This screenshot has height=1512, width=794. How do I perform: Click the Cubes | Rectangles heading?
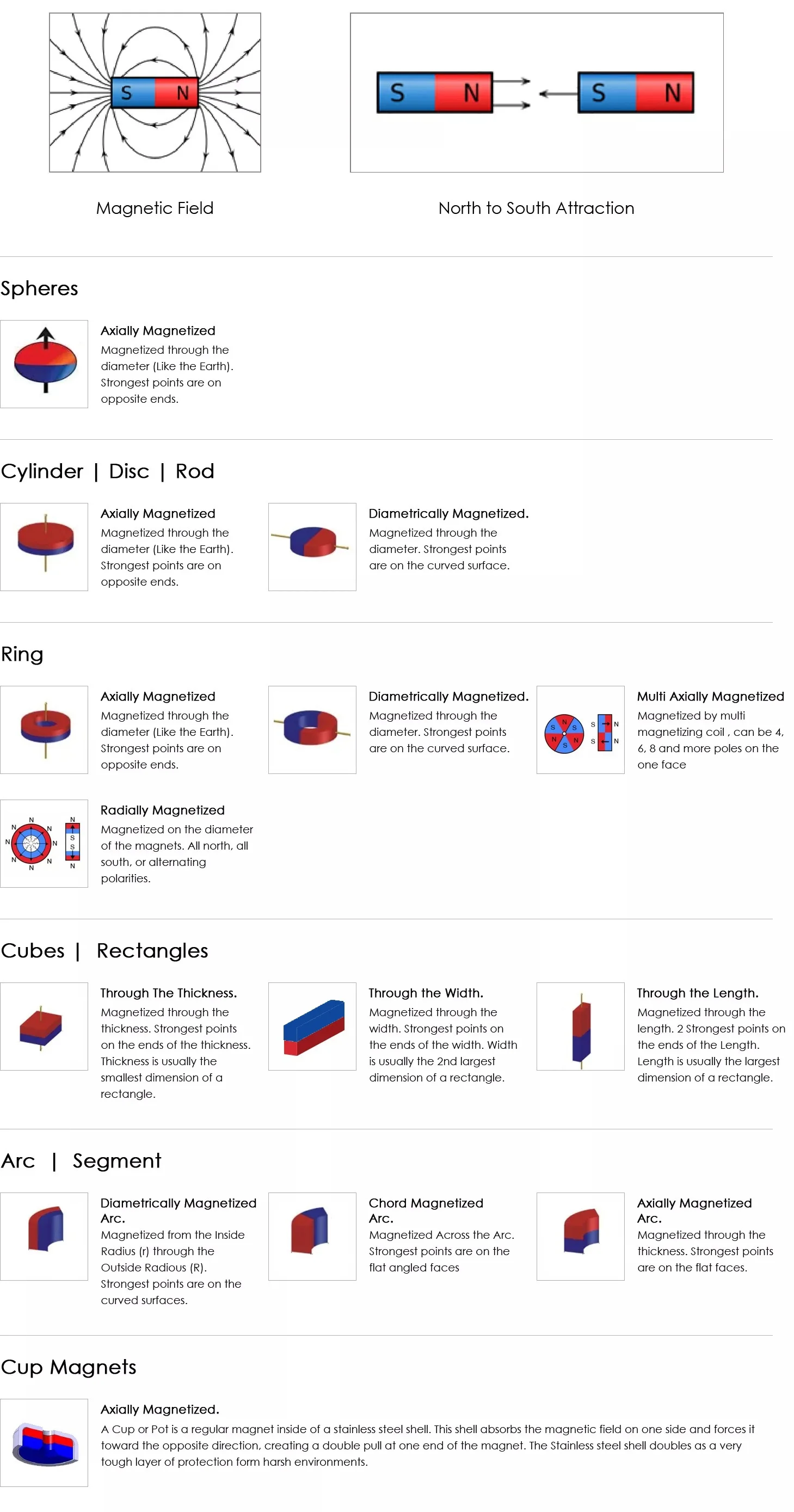point(104,950)
